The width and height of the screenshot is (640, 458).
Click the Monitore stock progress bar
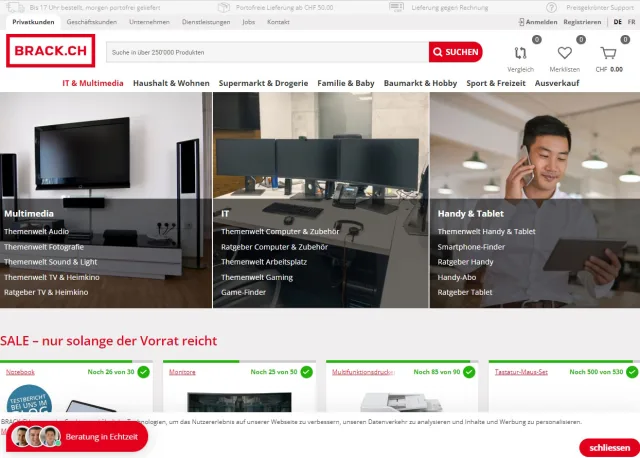pyautogui.click(x=239, y=361)
